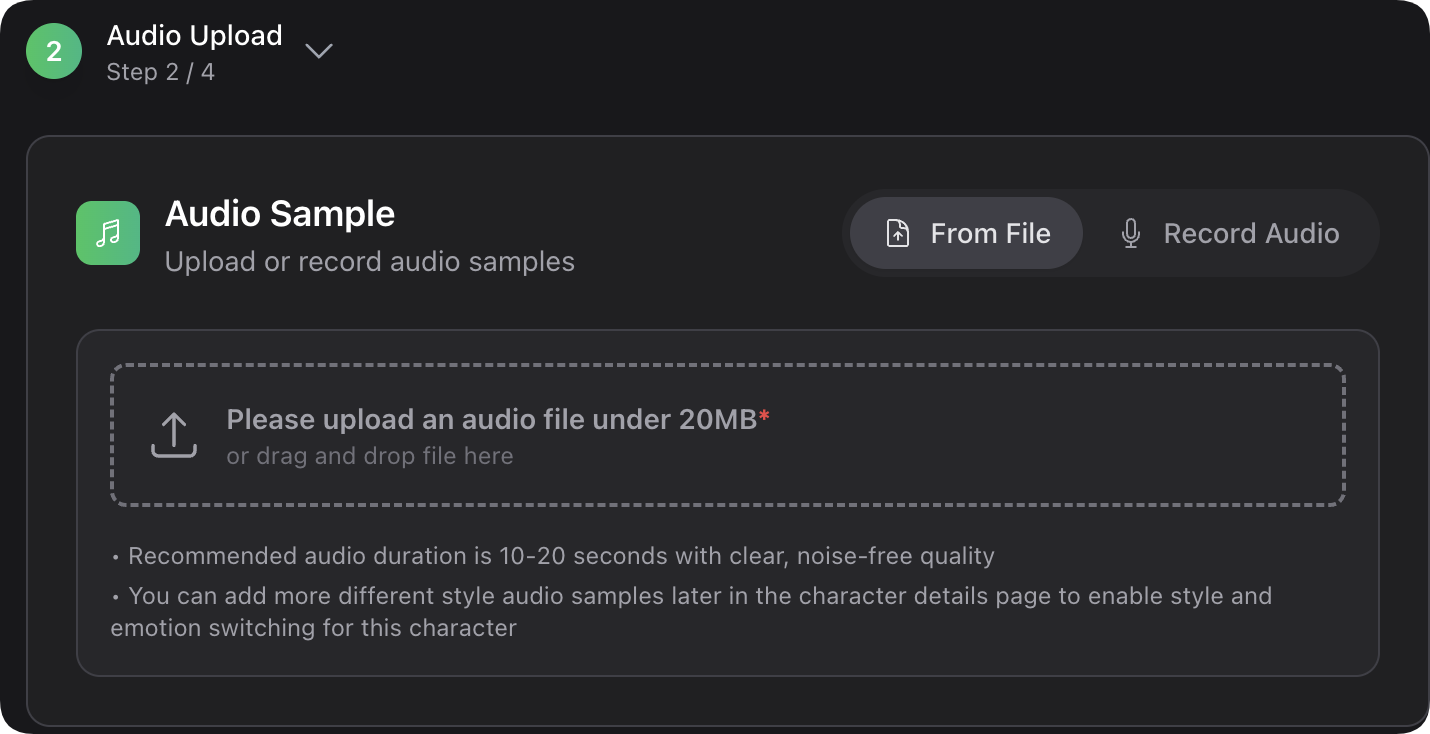Image resolution: width=1430 pixels, height=734 pixels.
Task: Click the Audio Upload step title
Action: tap(194, 36)
